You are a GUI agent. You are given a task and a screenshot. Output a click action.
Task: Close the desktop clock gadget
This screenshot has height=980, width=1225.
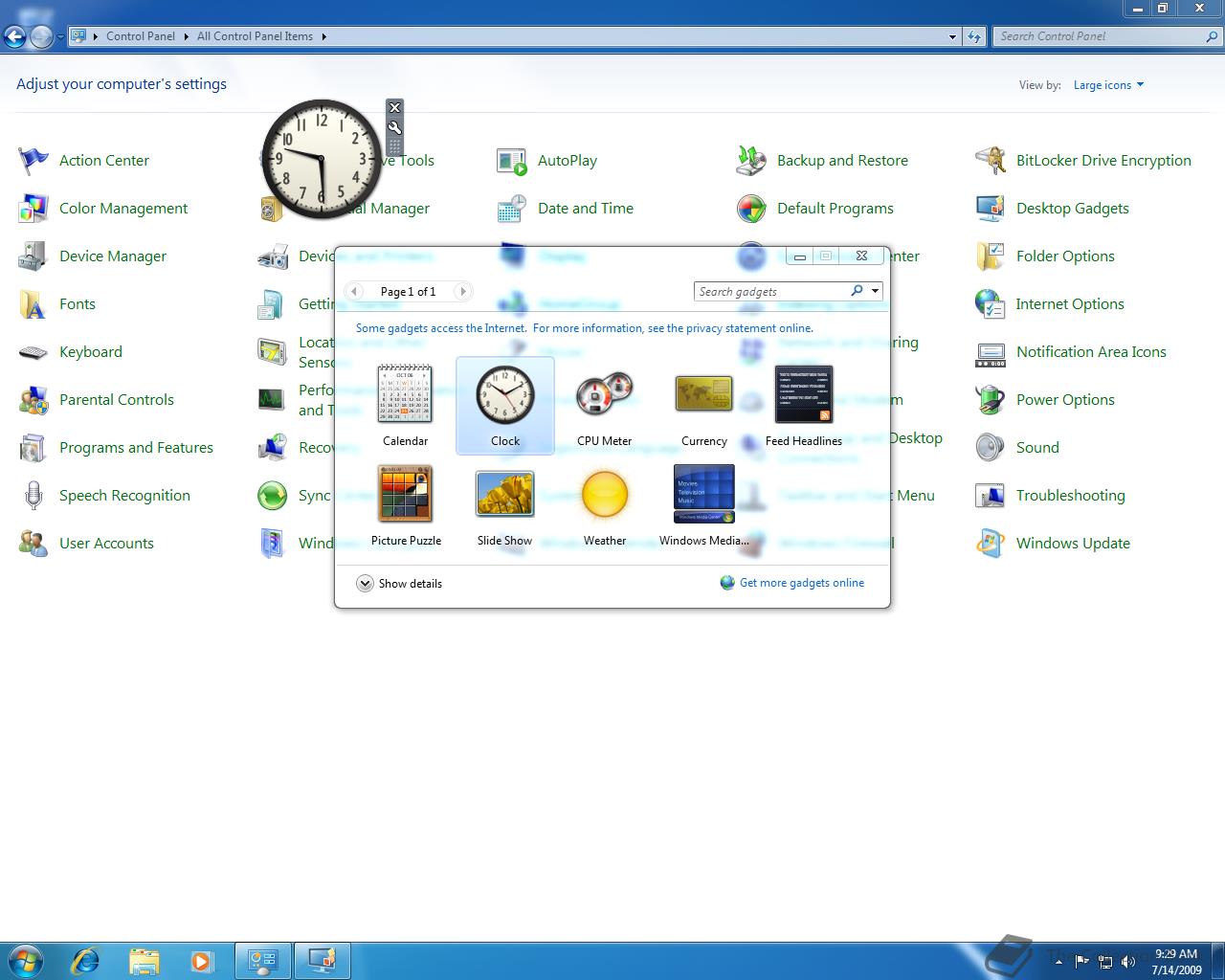tap(394, 107)
